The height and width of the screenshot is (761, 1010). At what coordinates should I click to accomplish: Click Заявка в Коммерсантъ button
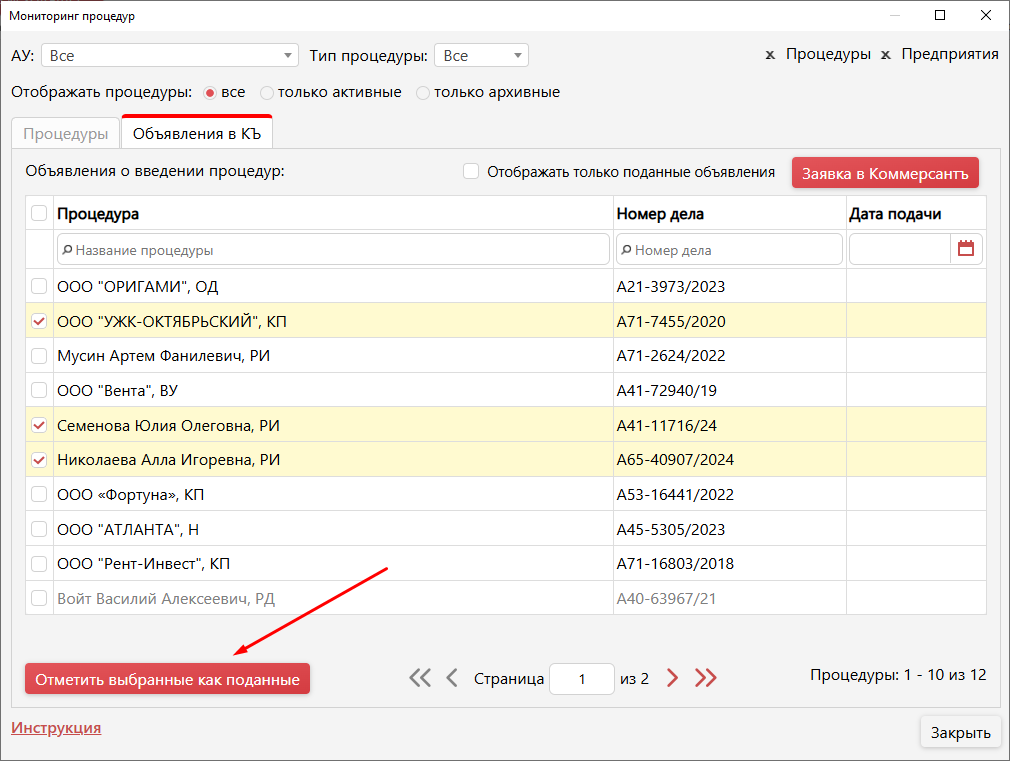point(885,173)
